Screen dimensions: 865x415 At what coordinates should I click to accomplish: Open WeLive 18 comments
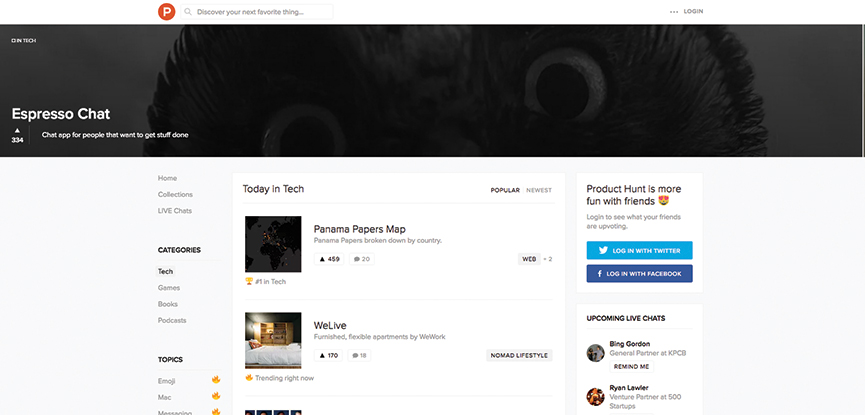pyautogui.click(x=359, y=355)
